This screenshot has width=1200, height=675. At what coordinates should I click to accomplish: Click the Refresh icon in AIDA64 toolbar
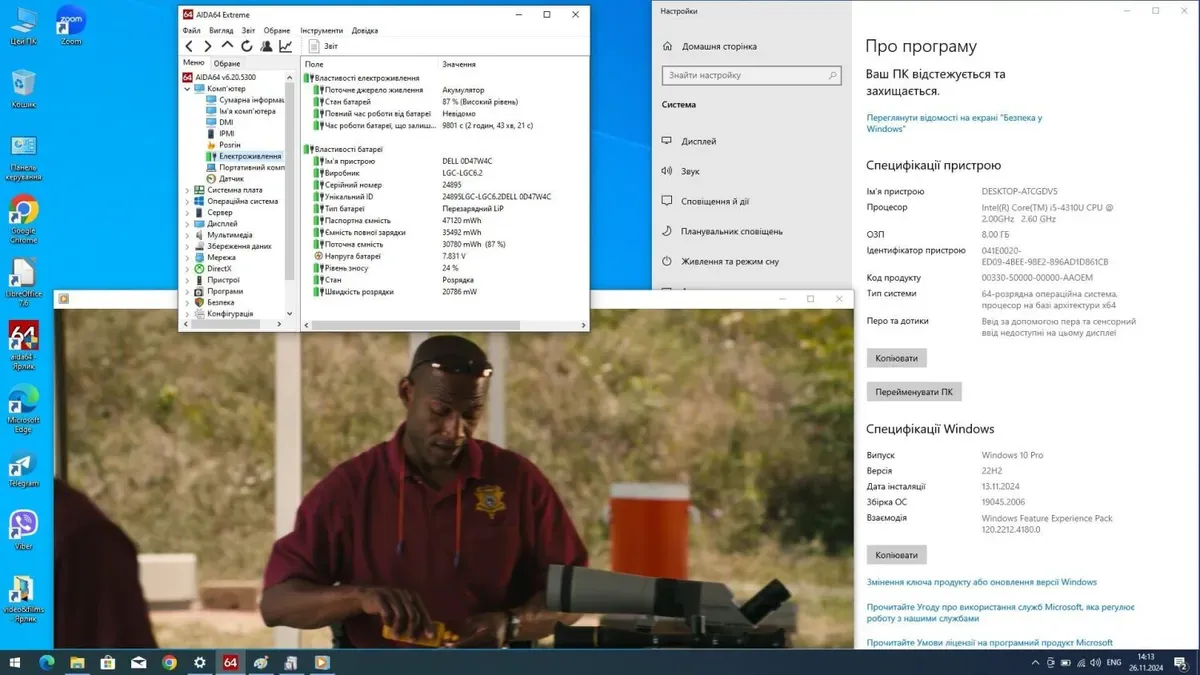tap(246, 46)
